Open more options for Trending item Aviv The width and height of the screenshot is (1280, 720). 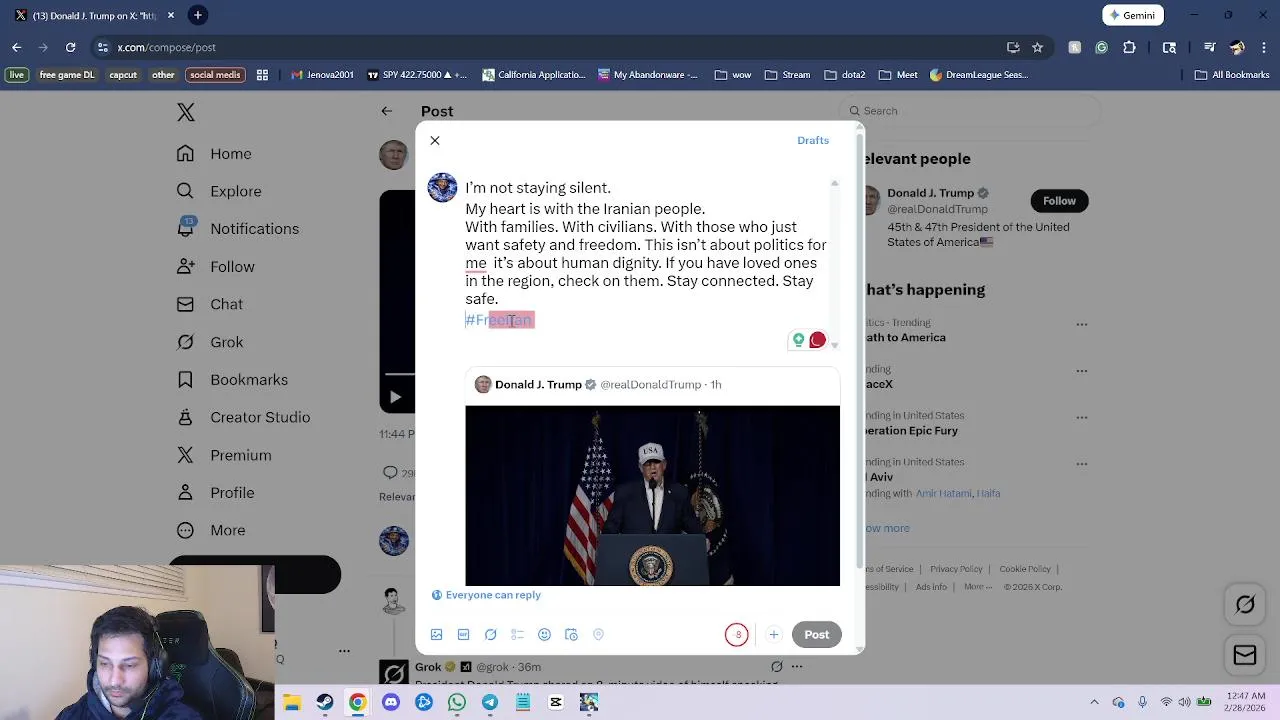point(1081,464)
